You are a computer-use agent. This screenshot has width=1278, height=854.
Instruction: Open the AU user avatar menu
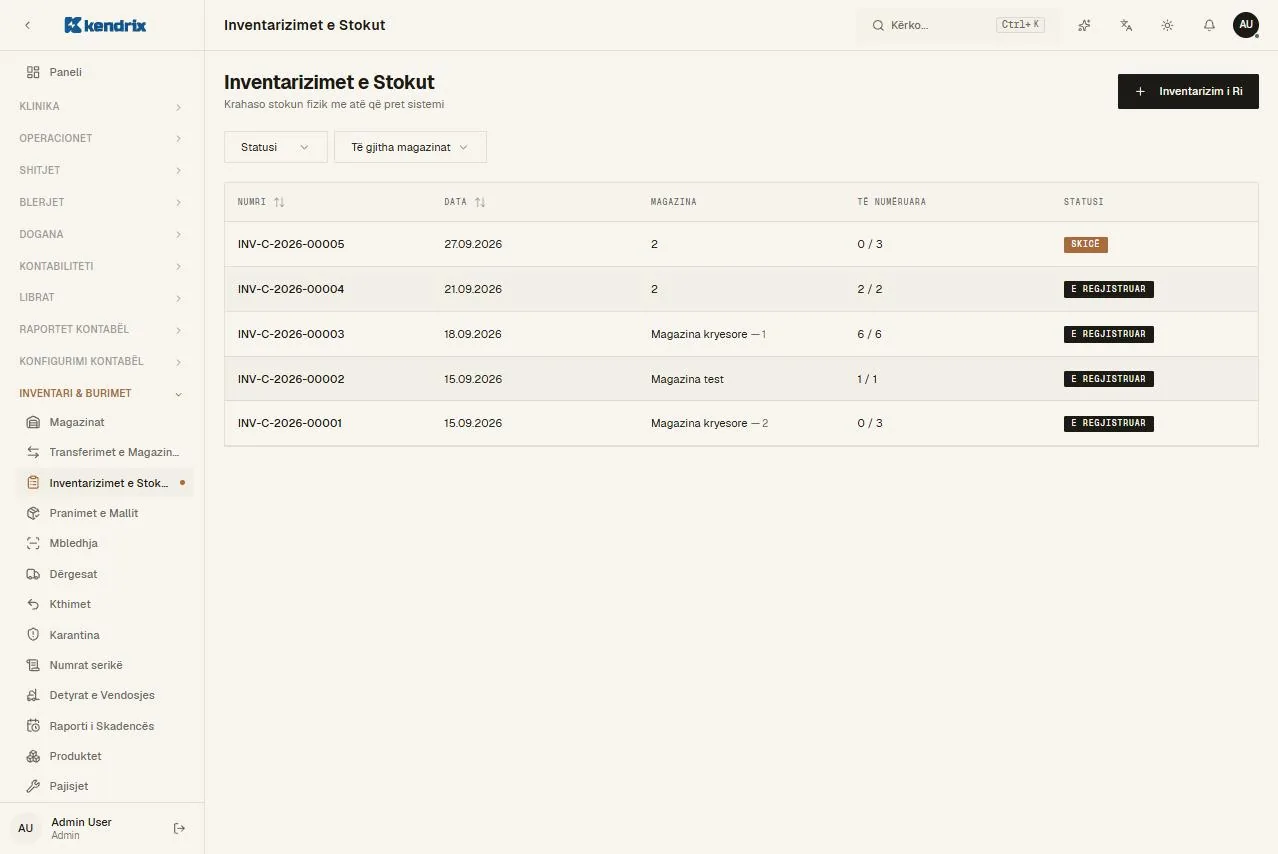point(1246,25)
